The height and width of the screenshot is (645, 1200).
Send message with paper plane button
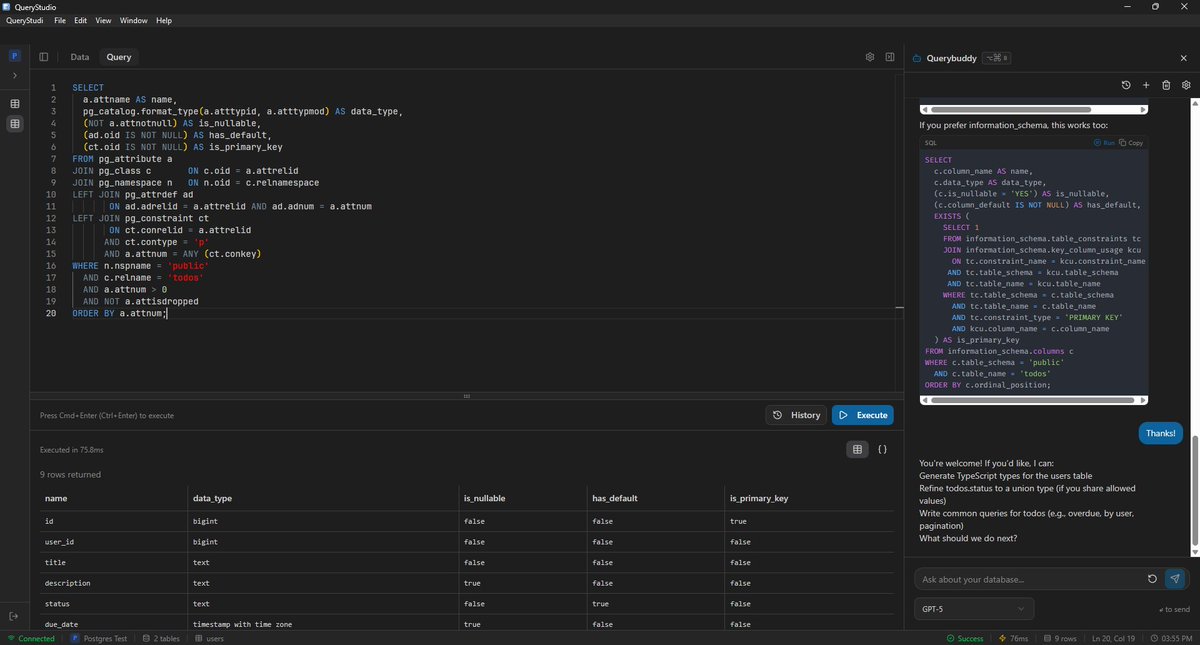[x=1175, y=579]
